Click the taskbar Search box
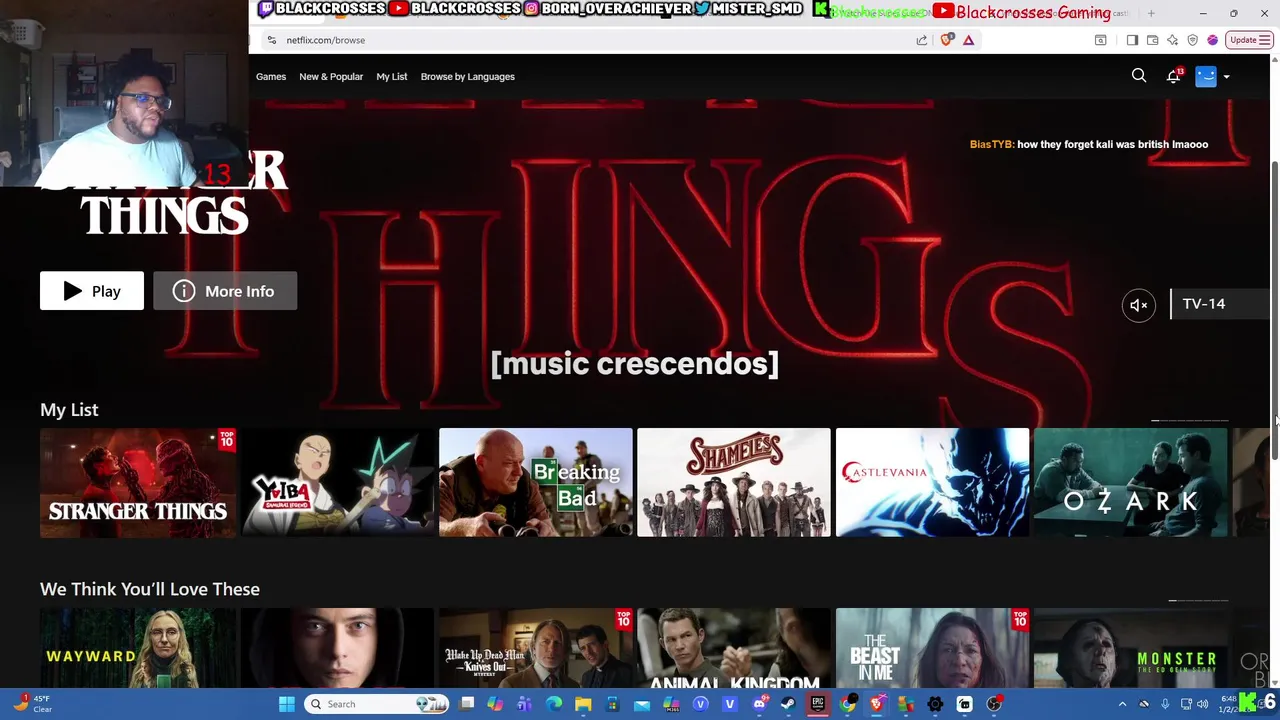 (376, 704)
